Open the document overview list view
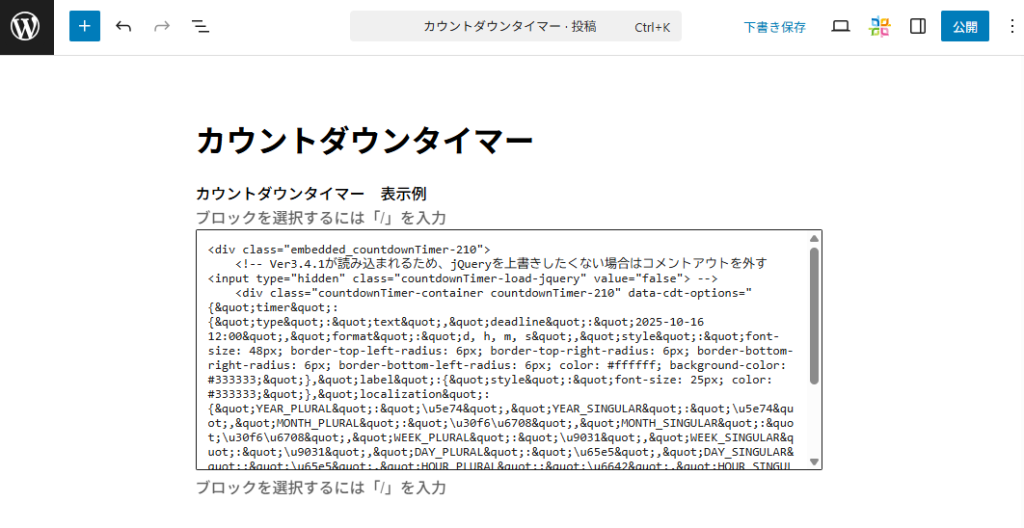 point(200,27)
